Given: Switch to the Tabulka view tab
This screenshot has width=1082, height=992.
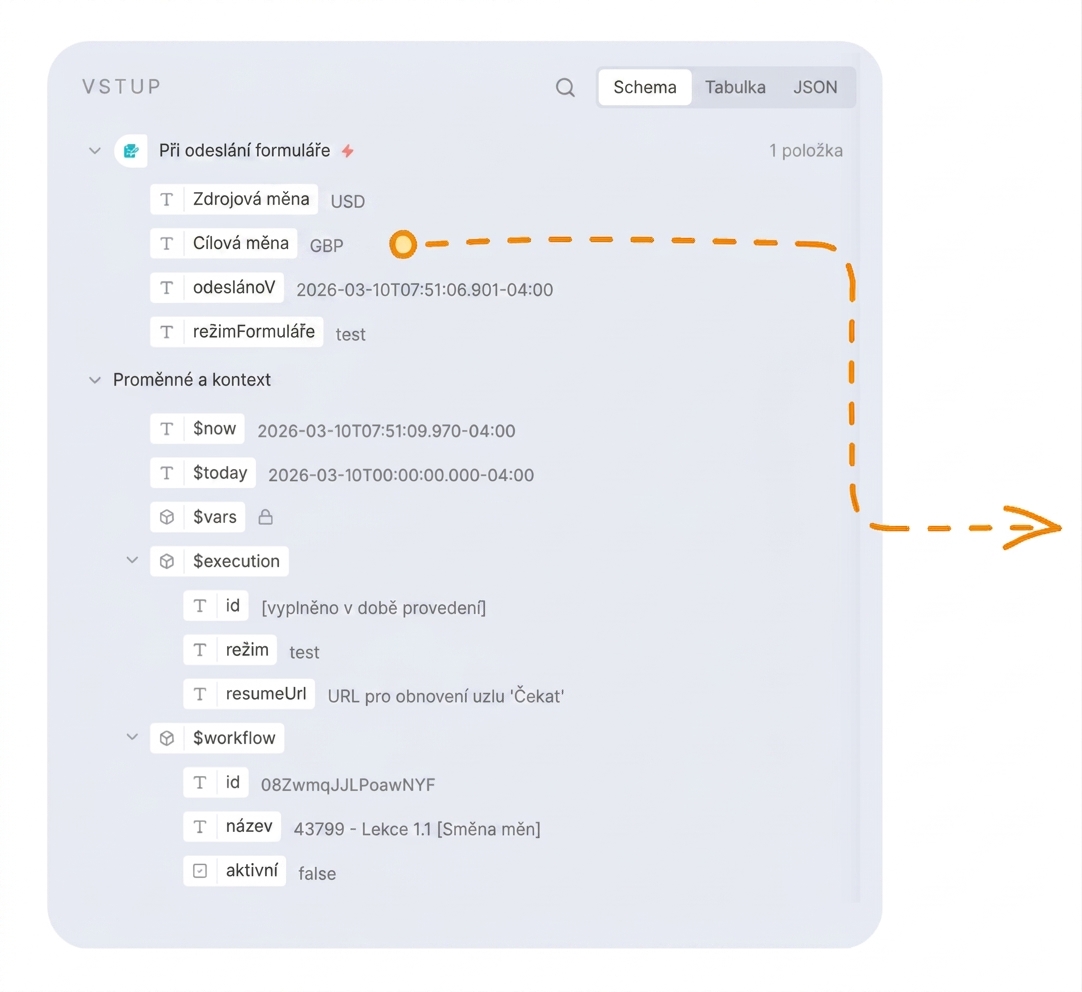Looking at the screenshot, I should click(735, 87).
